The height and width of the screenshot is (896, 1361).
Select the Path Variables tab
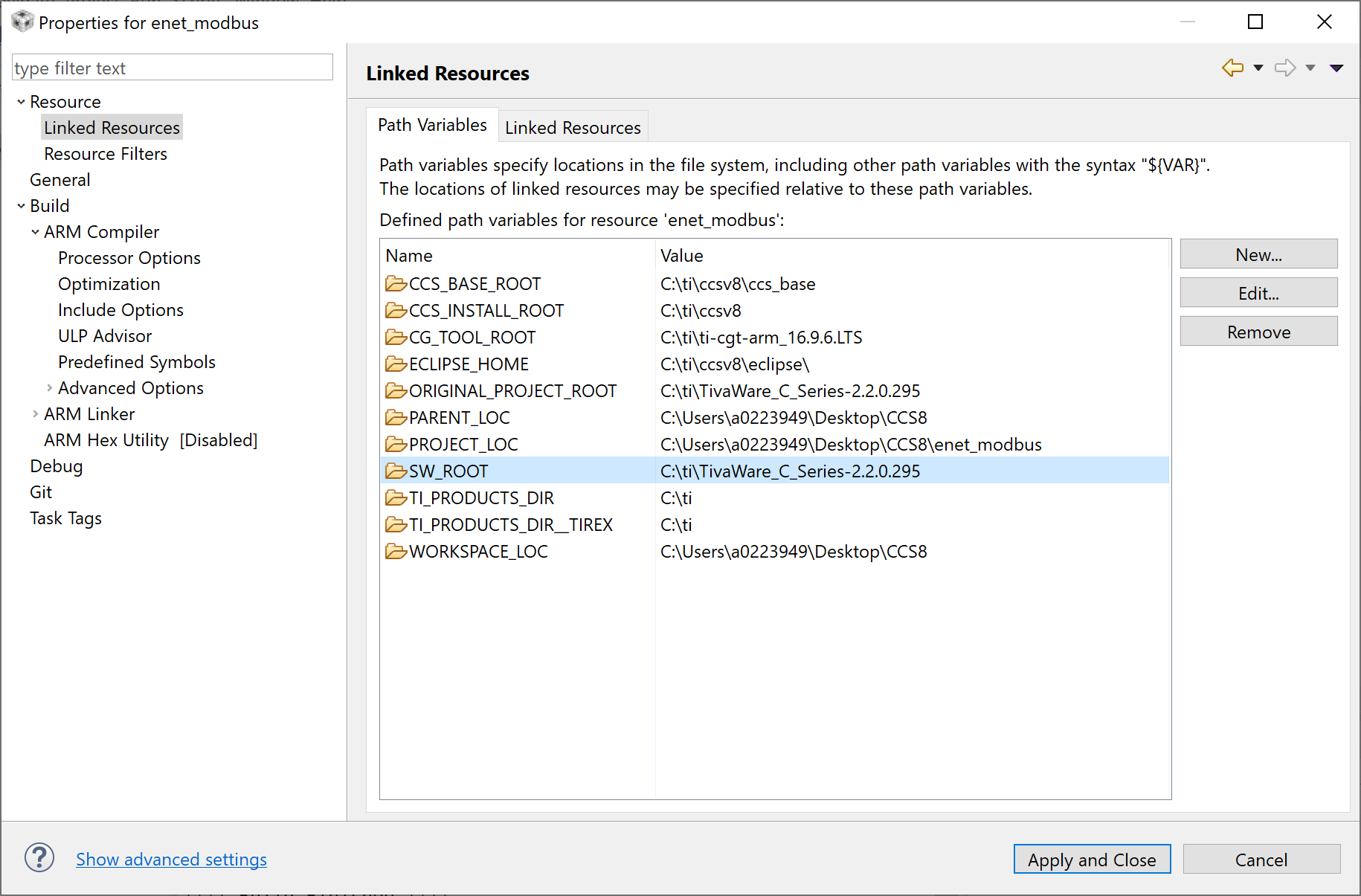[432, 125]
